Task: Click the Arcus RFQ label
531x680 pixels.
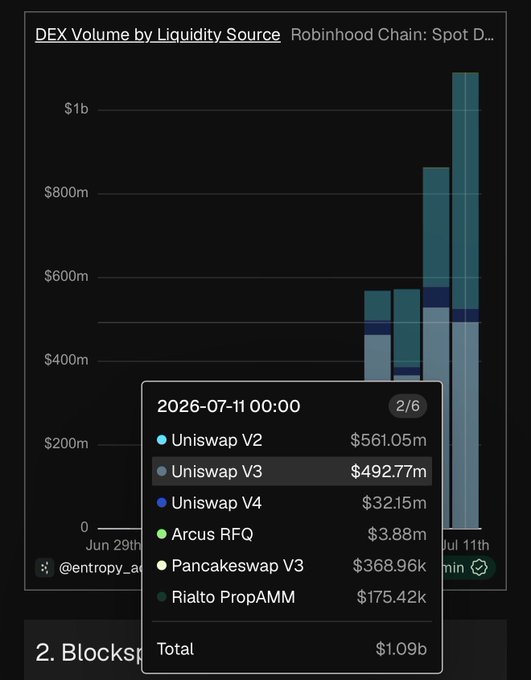Action: 212,534
